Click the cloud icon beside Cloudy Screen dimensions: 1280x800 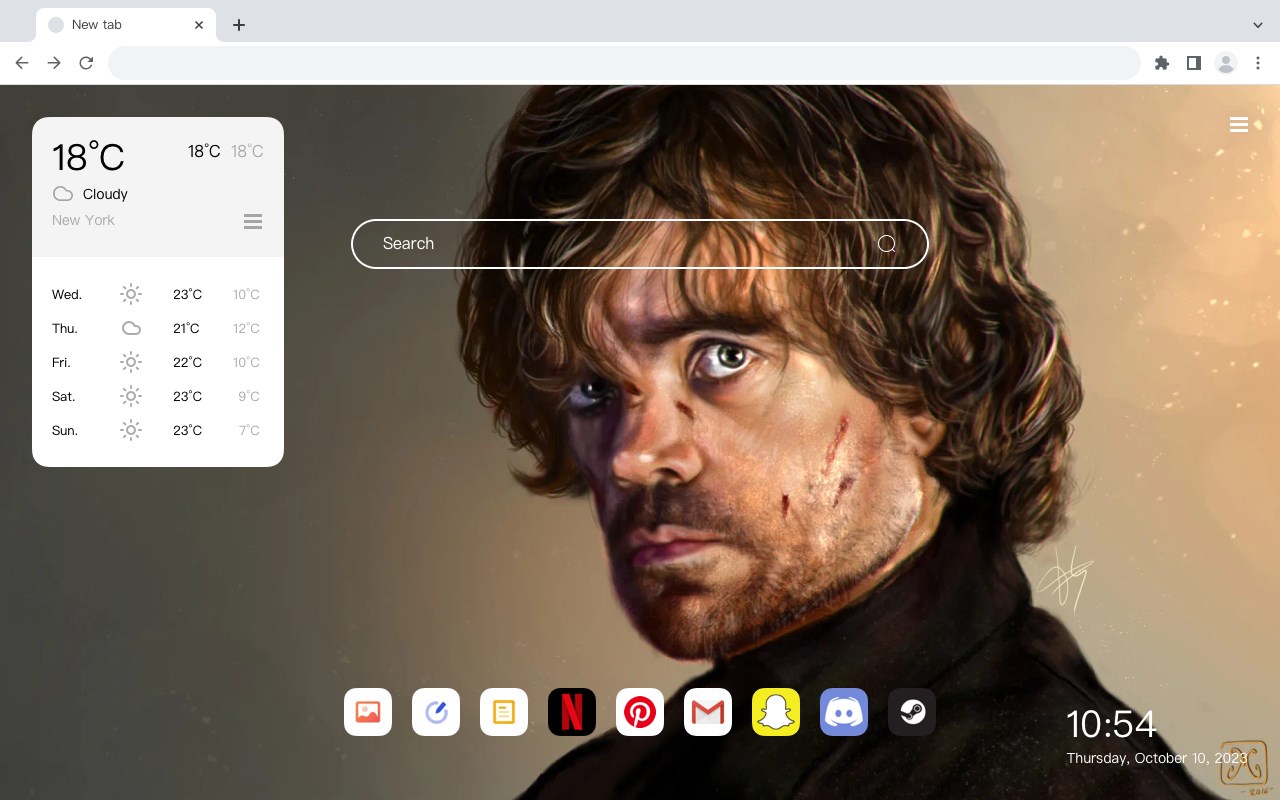[x=63, y=194]
